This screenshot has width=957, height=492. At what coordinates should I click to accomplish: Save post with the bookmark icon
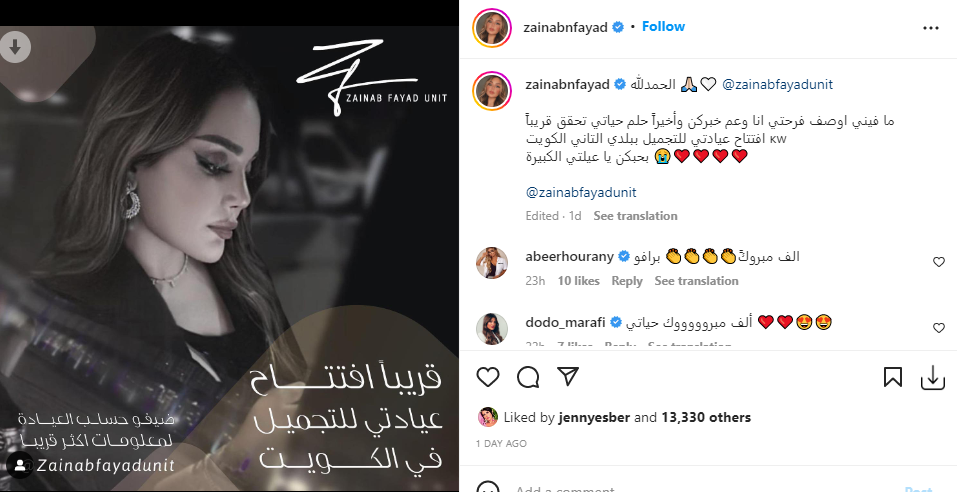[x=893, y=377]
